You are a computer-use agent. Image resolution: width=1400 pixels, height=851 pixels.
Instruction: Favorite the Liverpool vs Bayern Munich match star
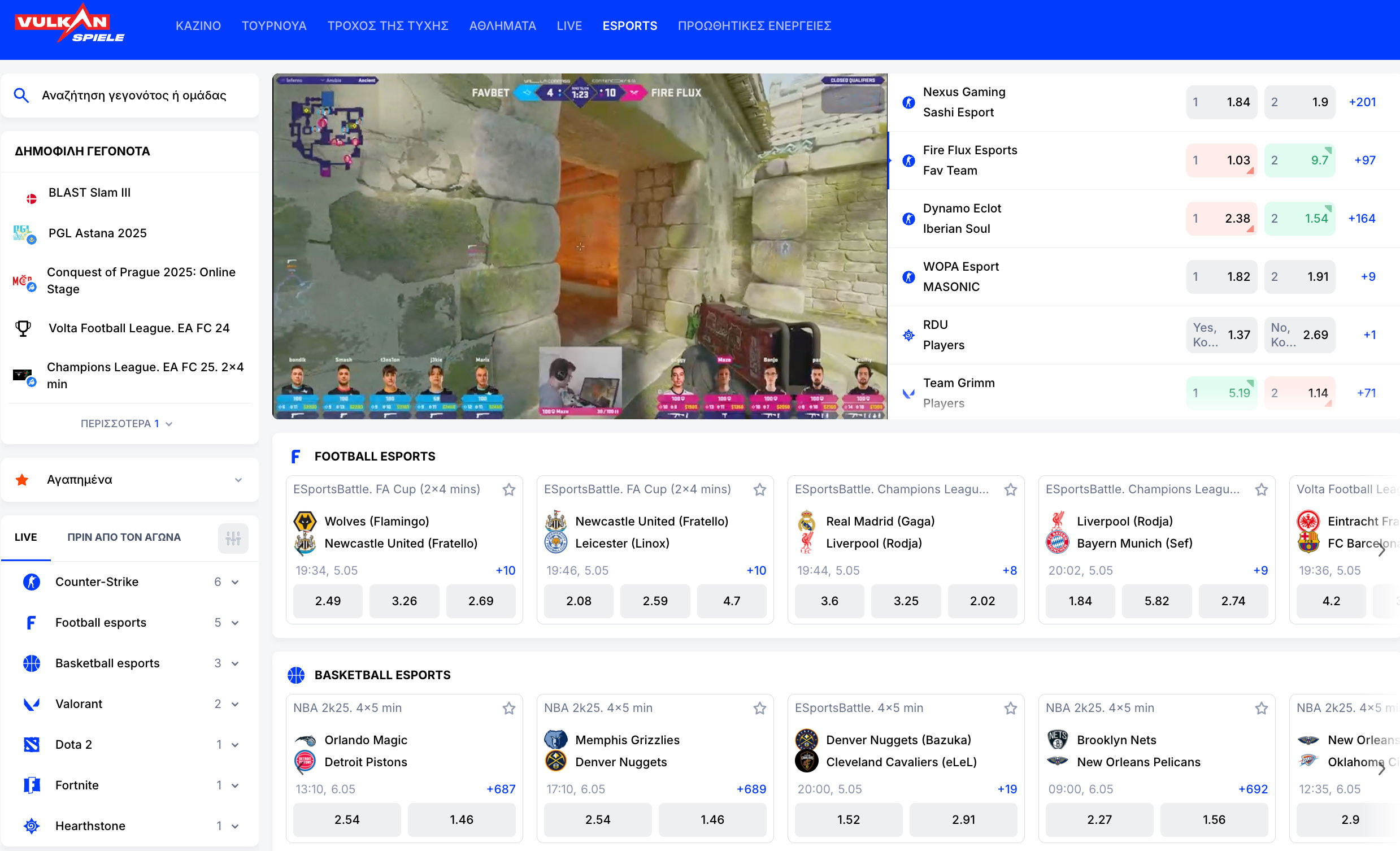click(x=1262, y=489)
